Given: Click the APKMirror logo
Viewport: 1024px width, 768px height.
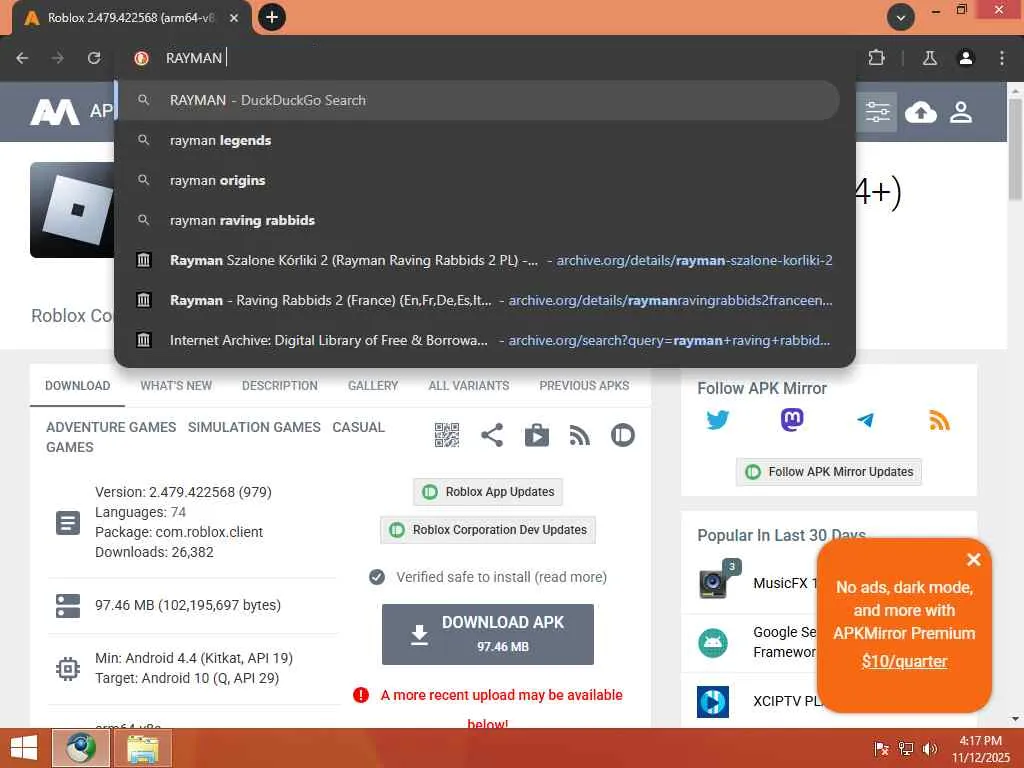Looking at the screenshot, I should [55, 112].
